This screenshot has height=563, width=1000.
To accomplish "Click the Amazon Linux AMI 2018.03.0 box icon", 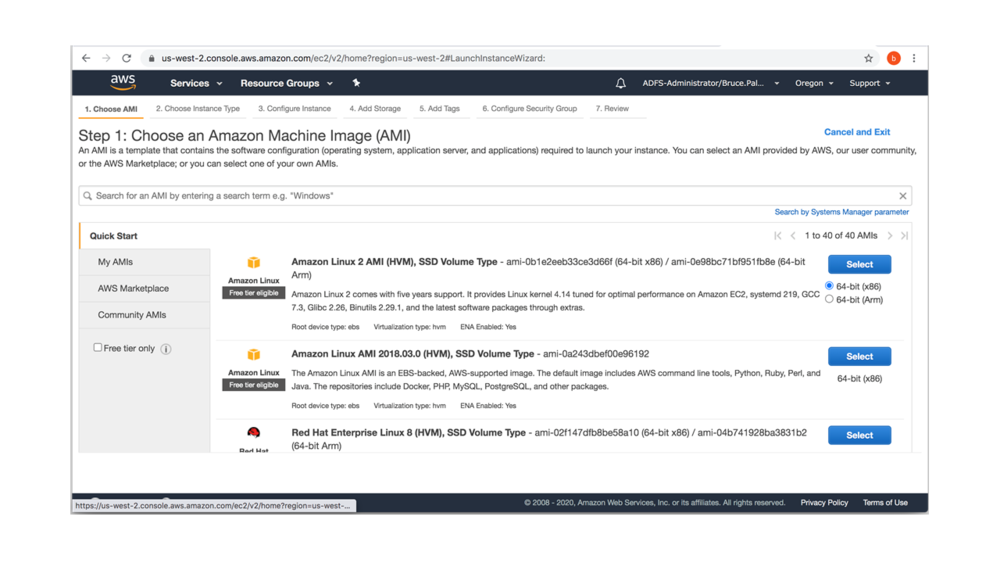I will 254,355.
